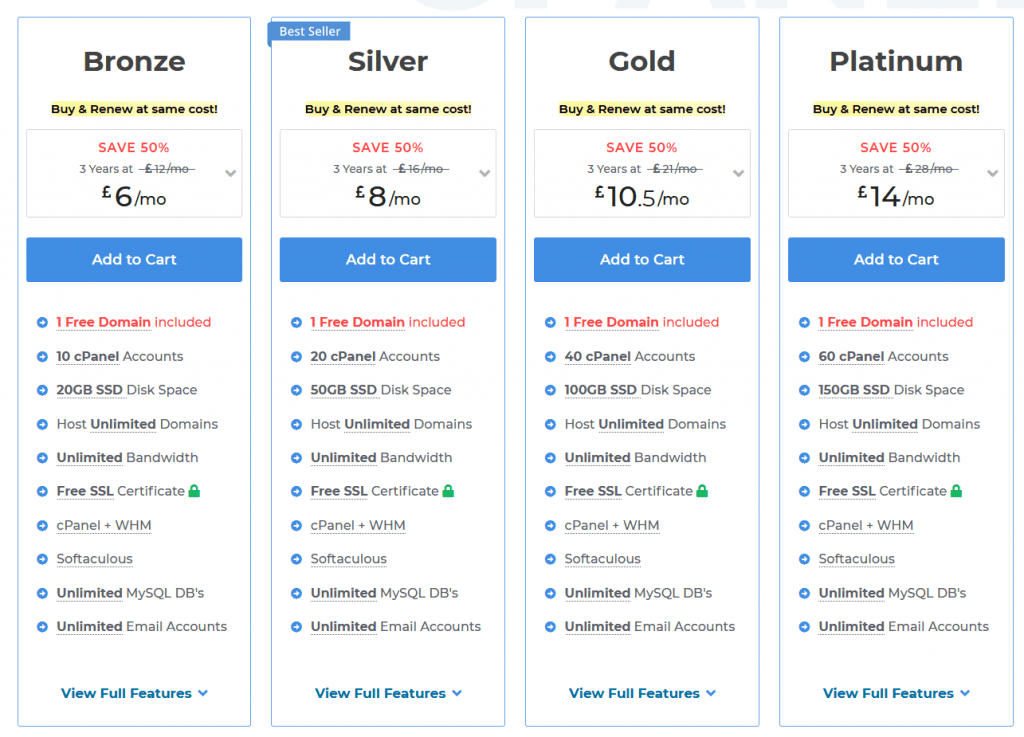The height and width of the screenshot is (737, 1024).
Task: Expand View Full Features under Bronze
Action: (x=134, y=693)
